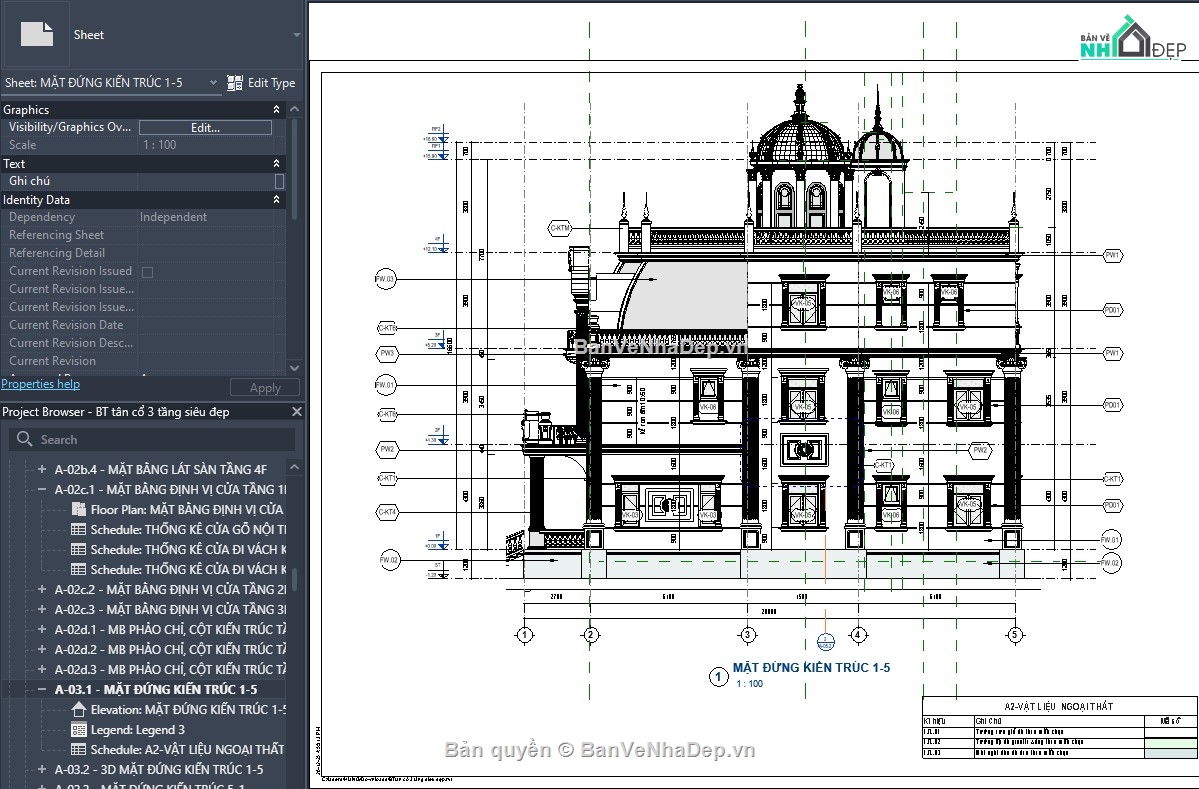Expand the A-02b.4 MẶT BẰNG LÁT SÀN TẦNG 4F node
The height and width of the screenshot is (789, 1199).
point(41,469)
